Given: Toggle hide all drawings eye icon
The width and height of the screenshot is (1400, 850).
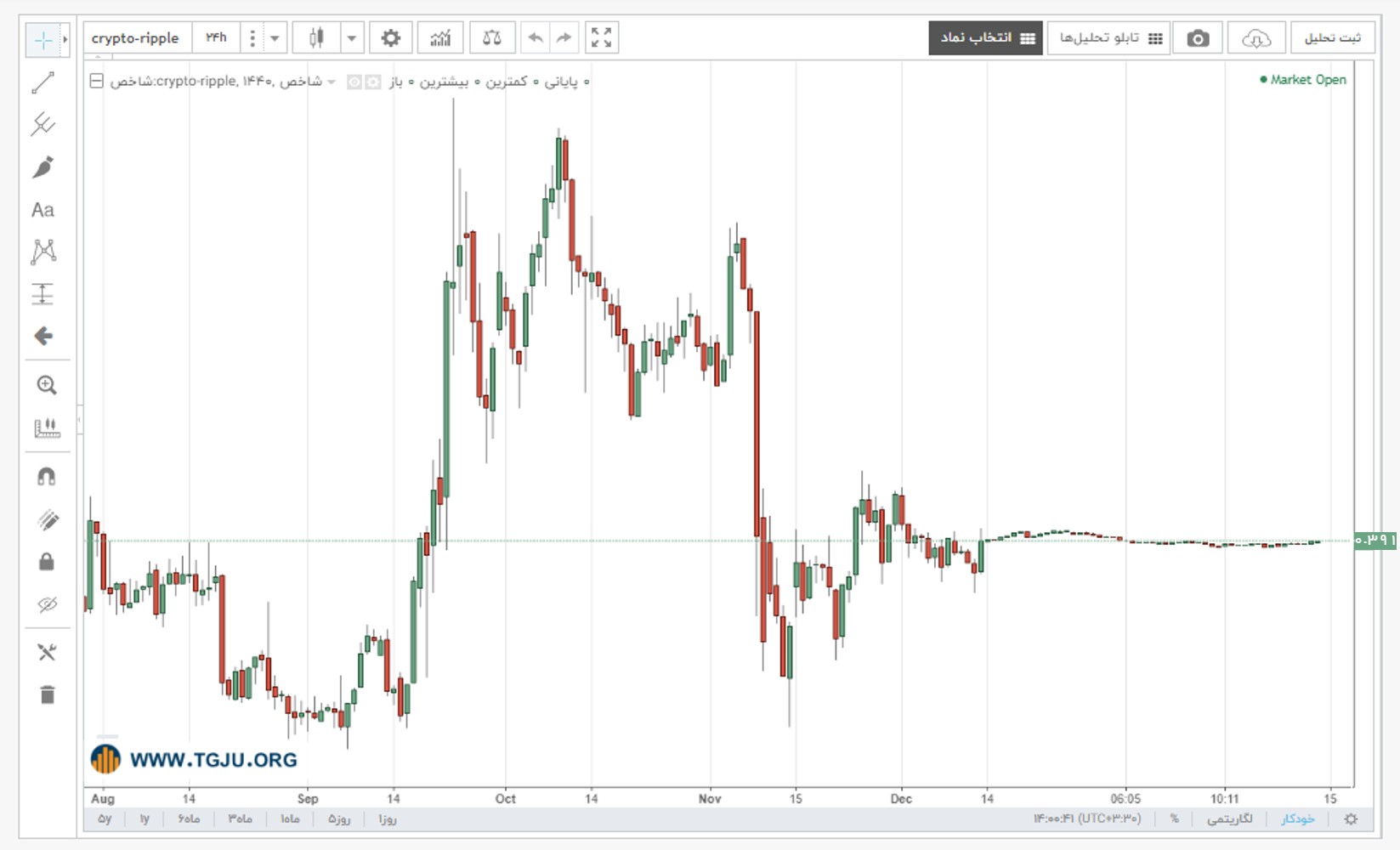Looking at the screenshot, I should pyautogui.click(x=47, y=604).
